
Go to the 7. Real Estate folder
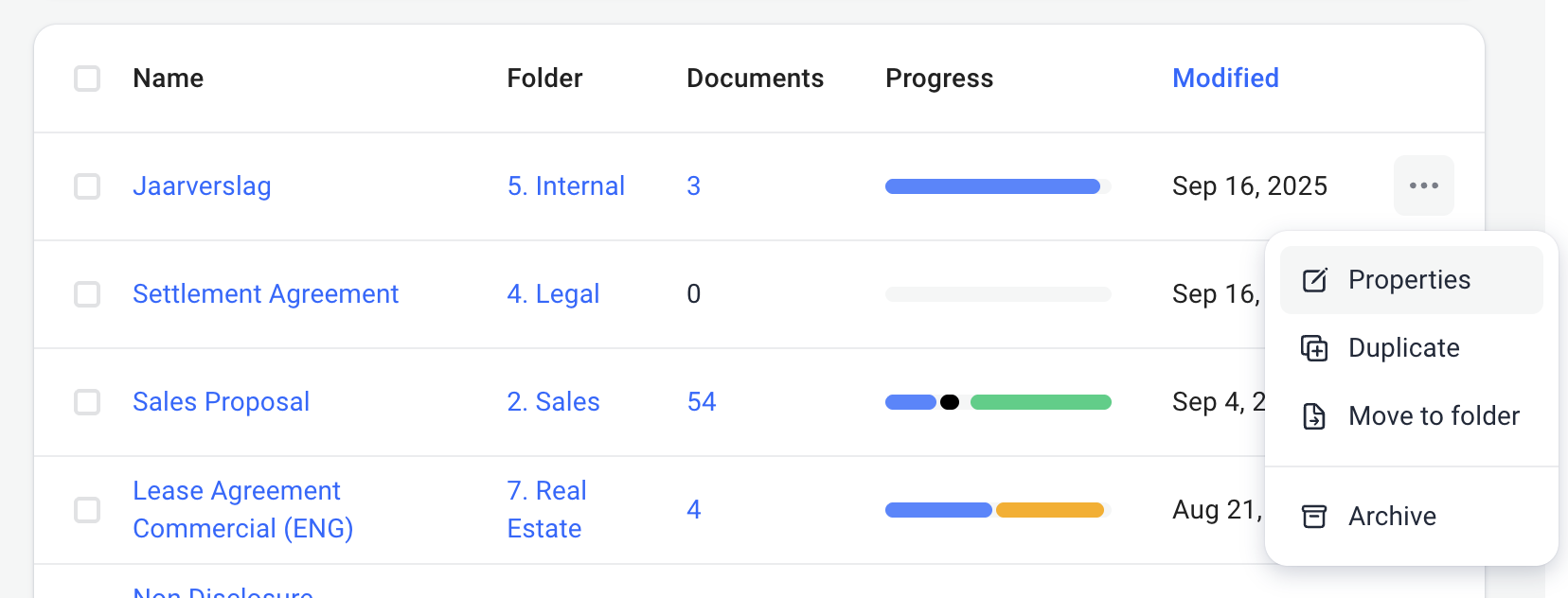tap(546, 510)
